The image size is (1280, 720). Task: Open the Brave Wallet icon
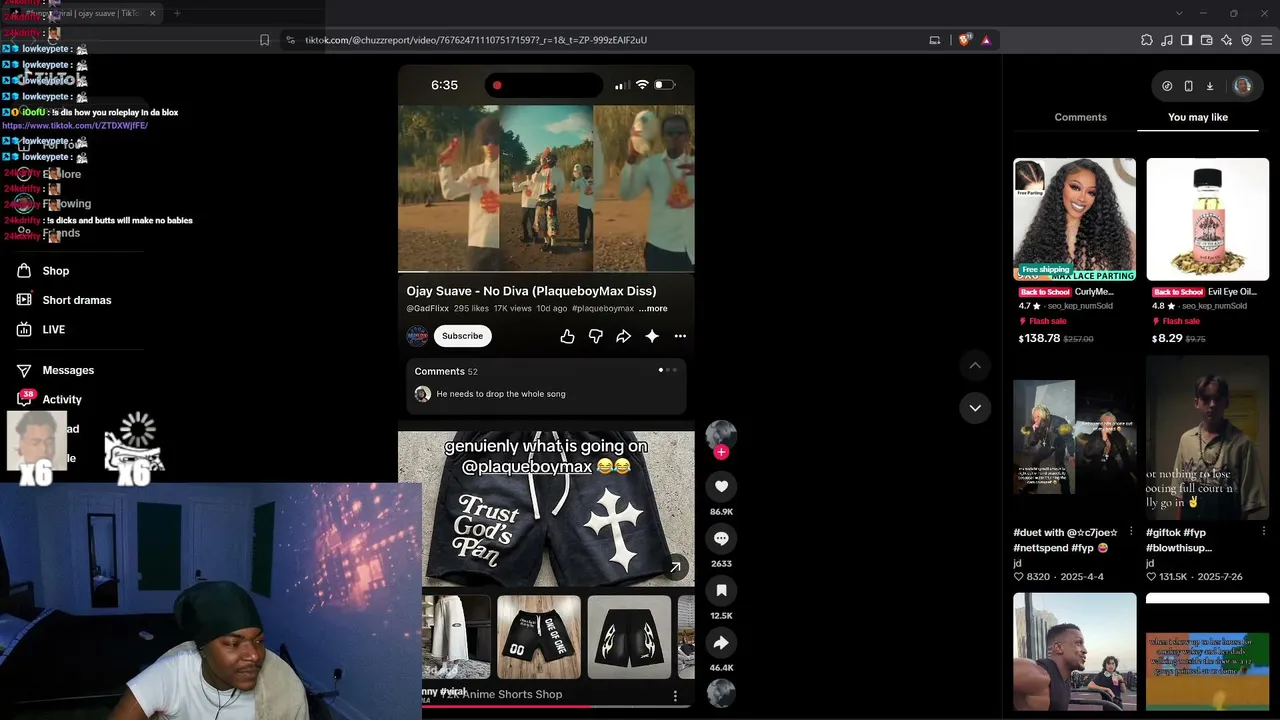[1207, 40]
